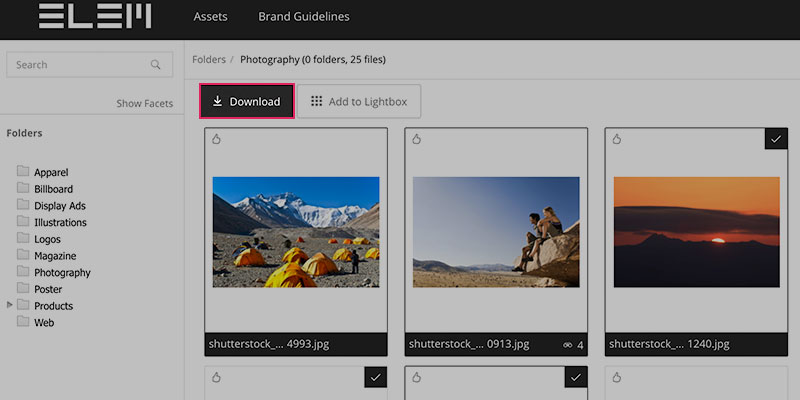
Task: Click folder icon next to Magazine
Action: pyautogui.click(x=23, y=255)
